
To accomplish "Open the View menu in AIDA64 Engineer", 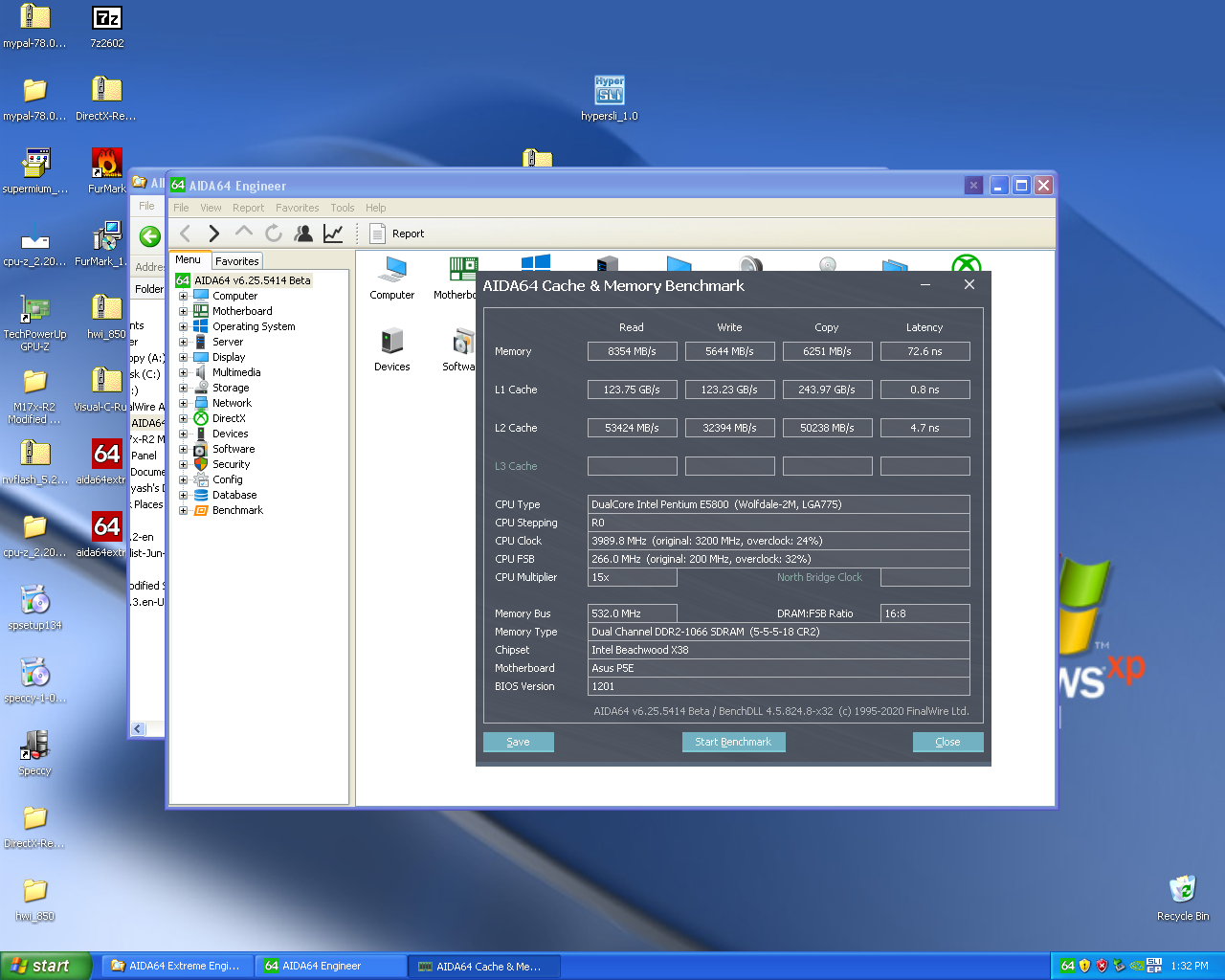I will pyautogui.click(x=211, y=208).
